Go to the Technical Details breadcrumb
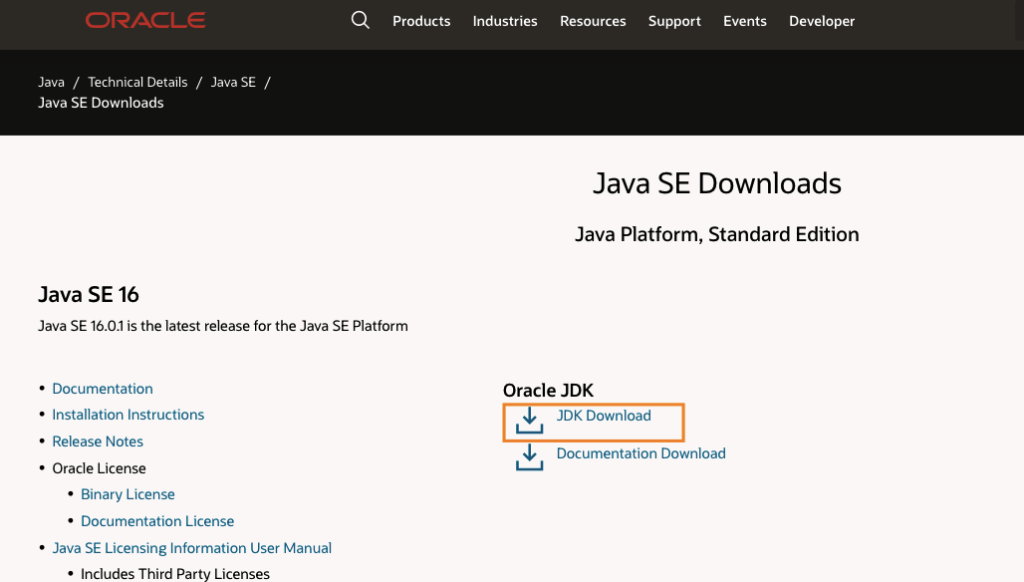Viewport: 1024px width, 582px height. pos(137,82)
